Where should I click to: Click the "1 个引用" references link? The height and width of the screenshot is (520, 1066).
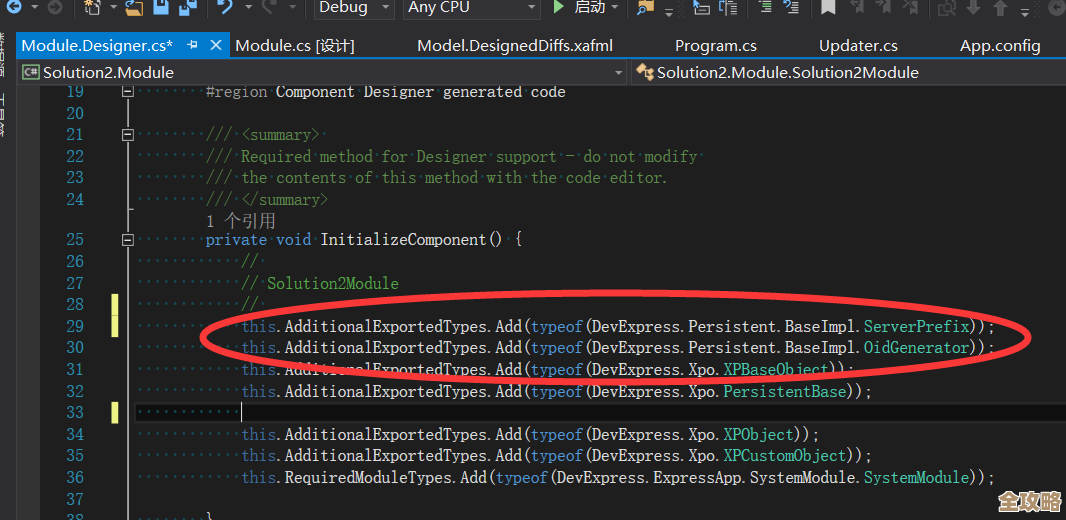[x=240, y=220]
